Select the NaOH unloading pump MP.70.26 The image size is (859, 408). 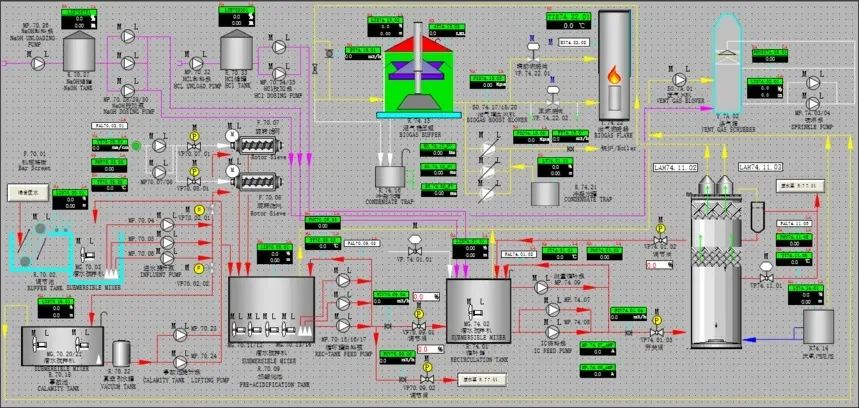tap(38, 64)
